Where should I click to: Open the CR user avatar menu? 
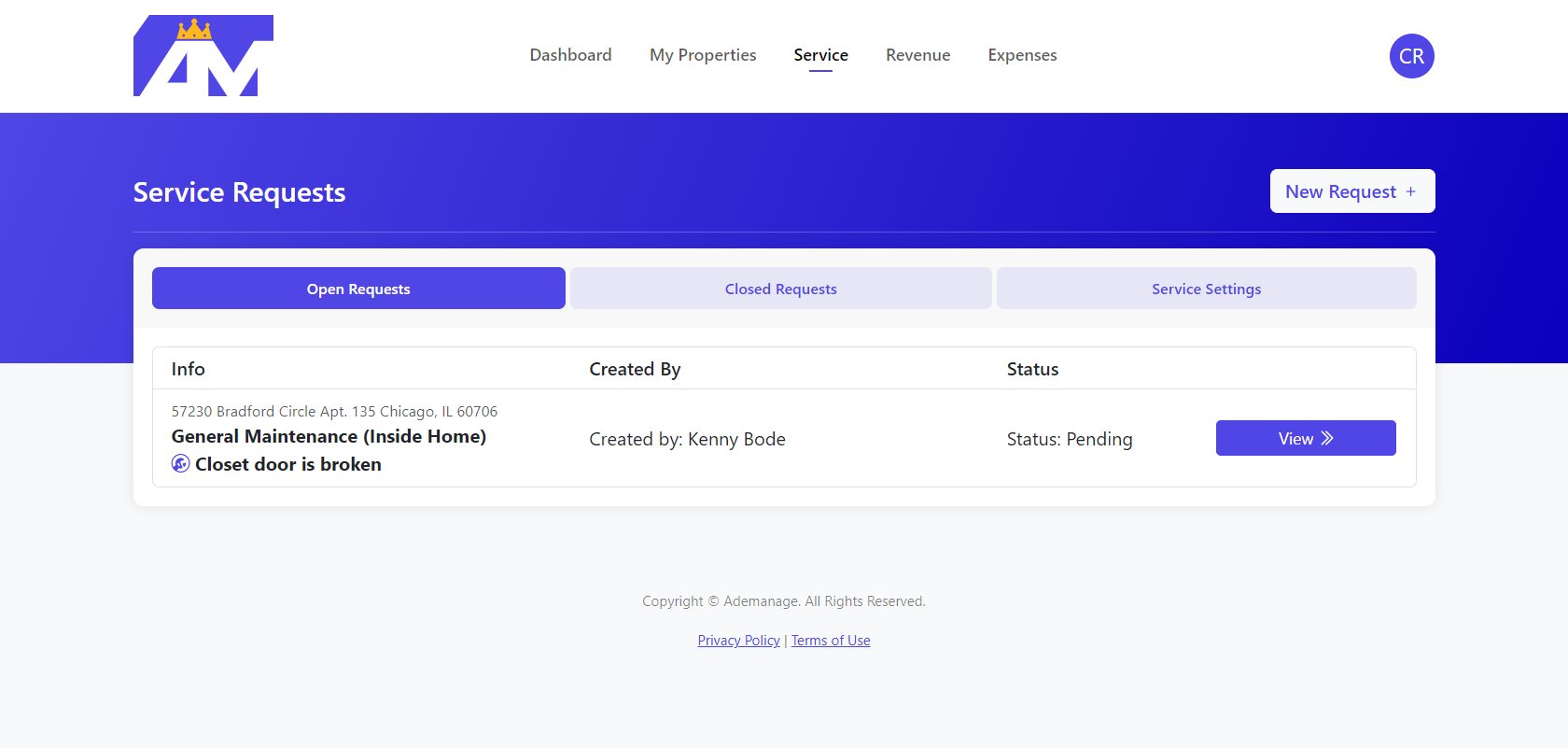pos(1411,56)
